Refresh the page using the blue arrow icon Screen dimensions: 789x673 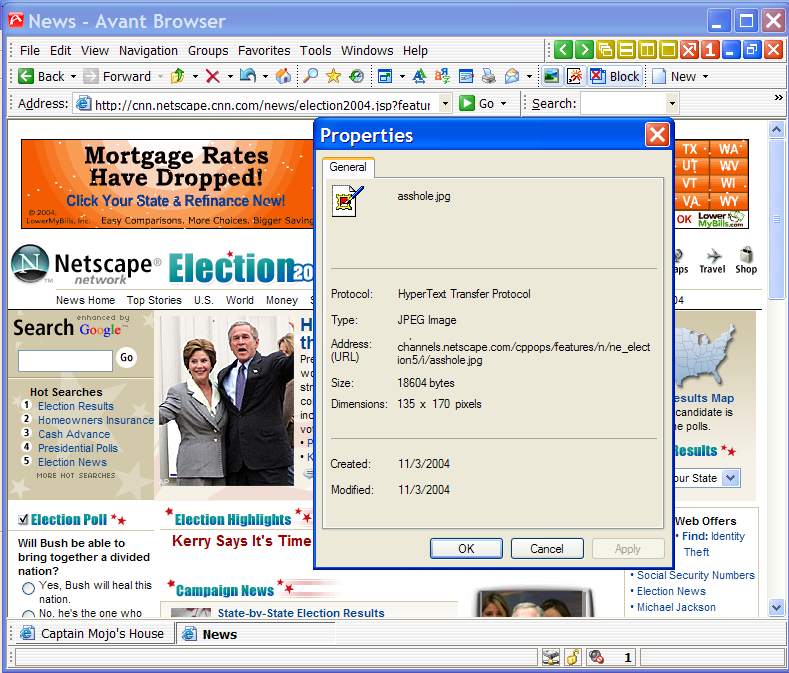tap(248, 76)
